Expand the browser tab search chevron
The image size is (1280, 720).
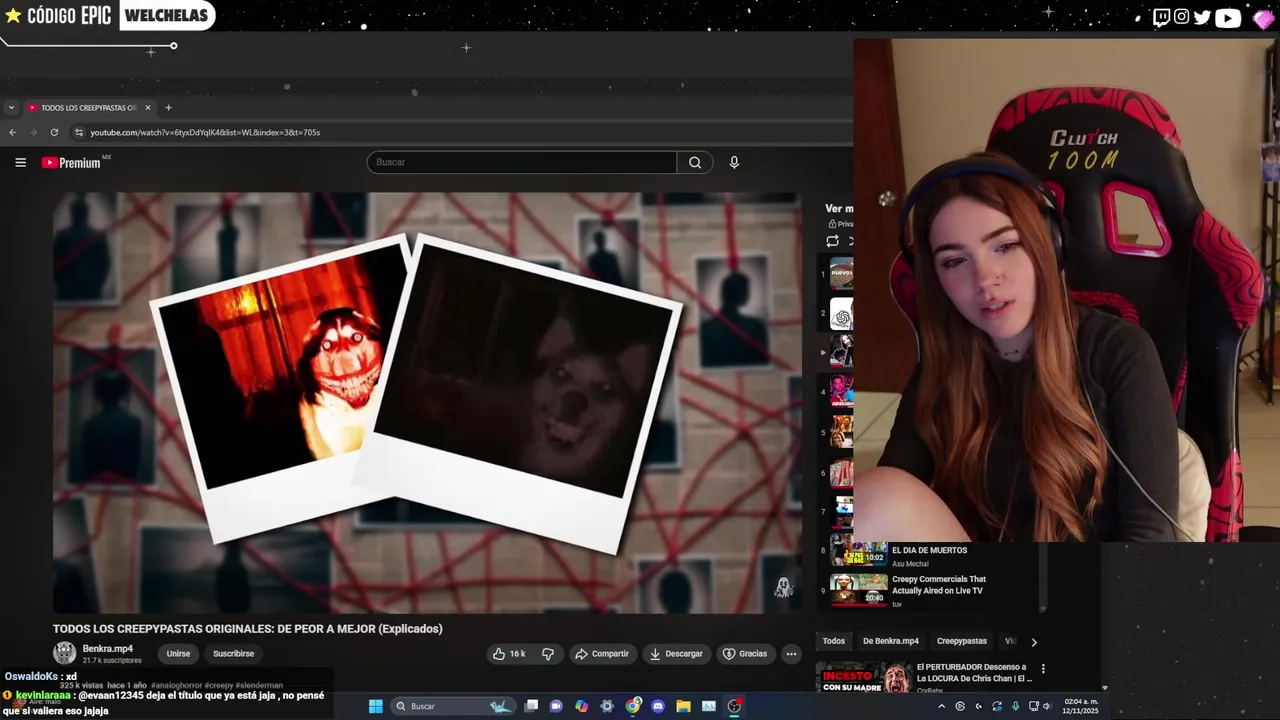click(x=11, y=107)
